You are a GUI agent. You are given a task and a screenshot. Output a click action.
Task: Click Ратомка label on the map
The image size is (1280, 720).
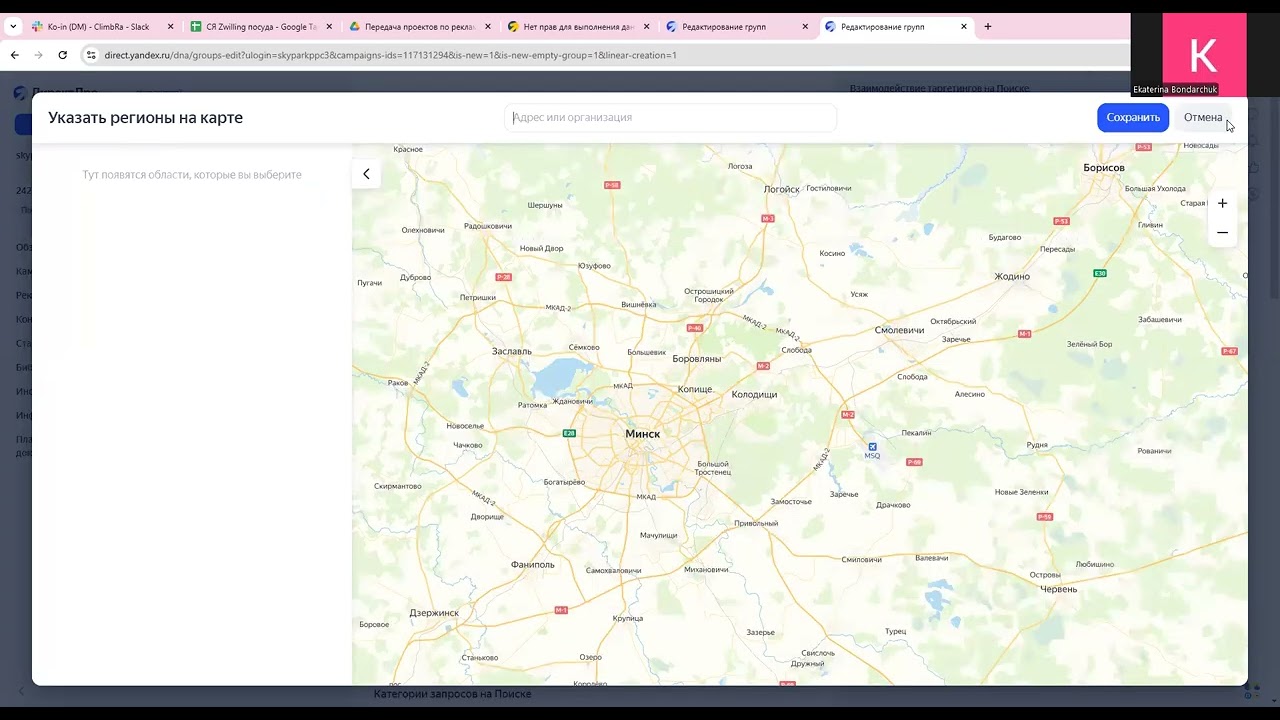pyautogui.click(x=533, y=405)
